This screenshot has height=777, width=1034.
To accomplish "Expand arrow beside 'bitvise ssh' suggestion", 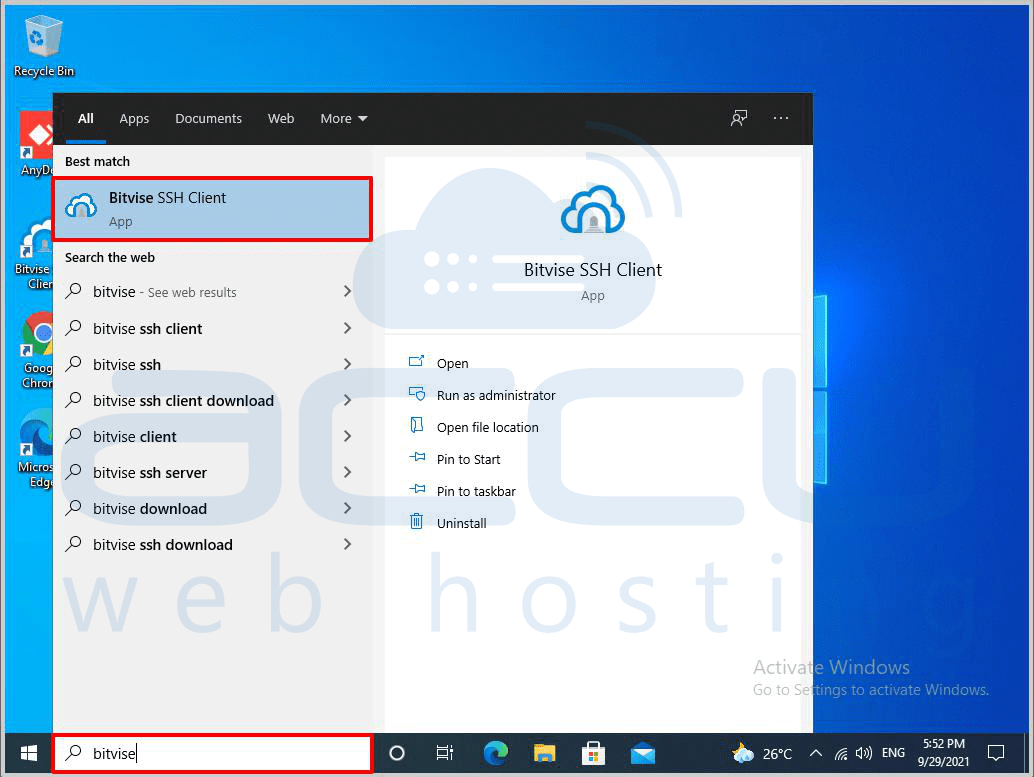I will [x=348, y=364].
